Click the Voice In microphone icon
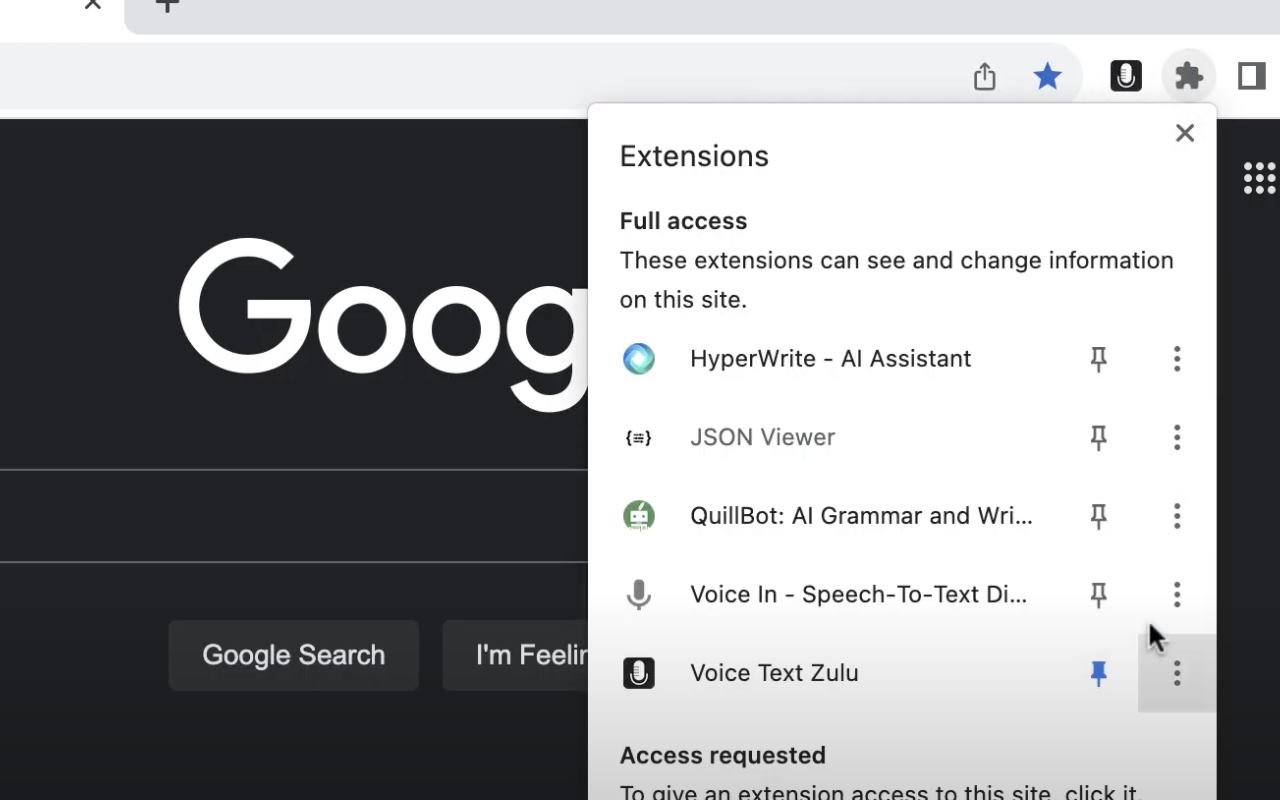 click(639, 594)
